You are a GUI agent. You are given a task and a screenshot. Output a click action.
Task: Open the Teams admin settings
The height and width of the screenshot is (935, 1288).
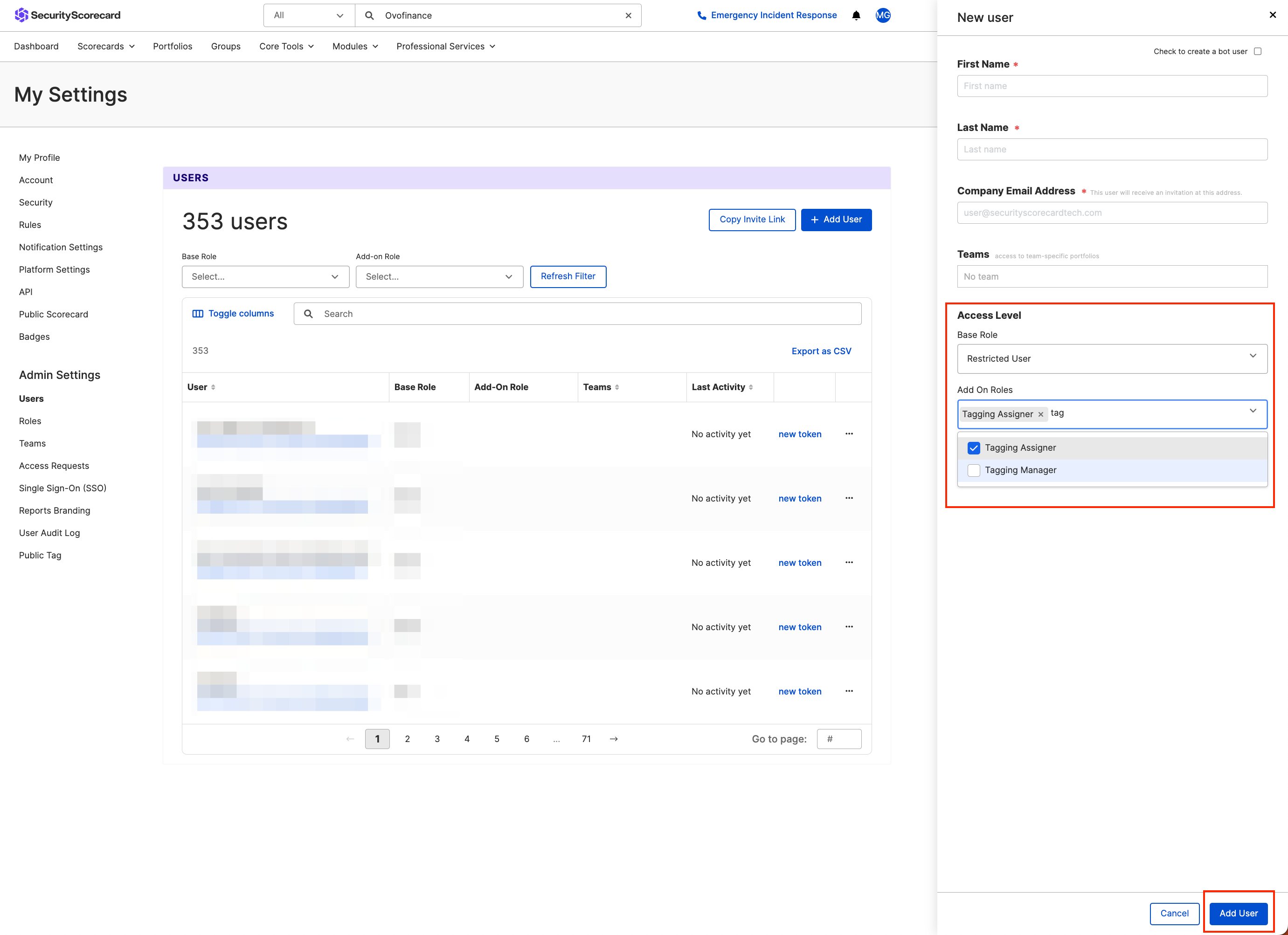[x=32, y=443]
